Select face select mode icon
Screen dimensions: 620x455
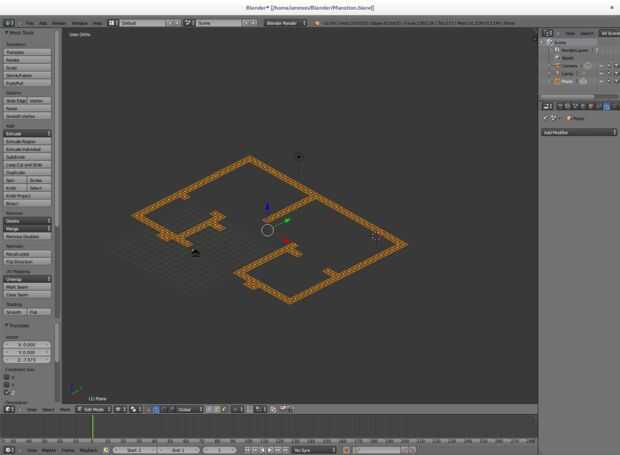(x=224, y=409)
